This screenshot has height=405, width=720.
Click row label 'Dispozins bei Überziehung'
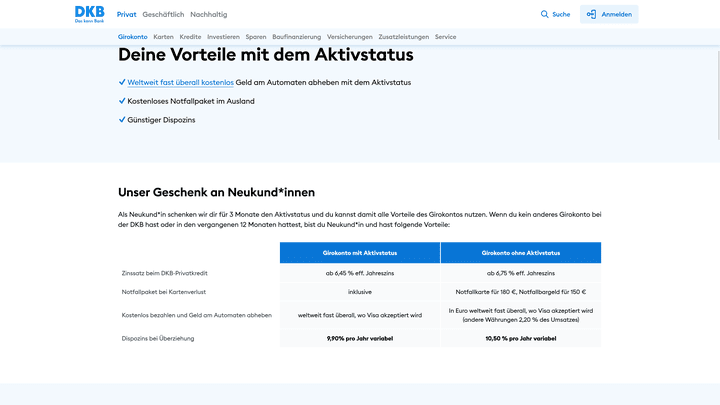(158, 338)
